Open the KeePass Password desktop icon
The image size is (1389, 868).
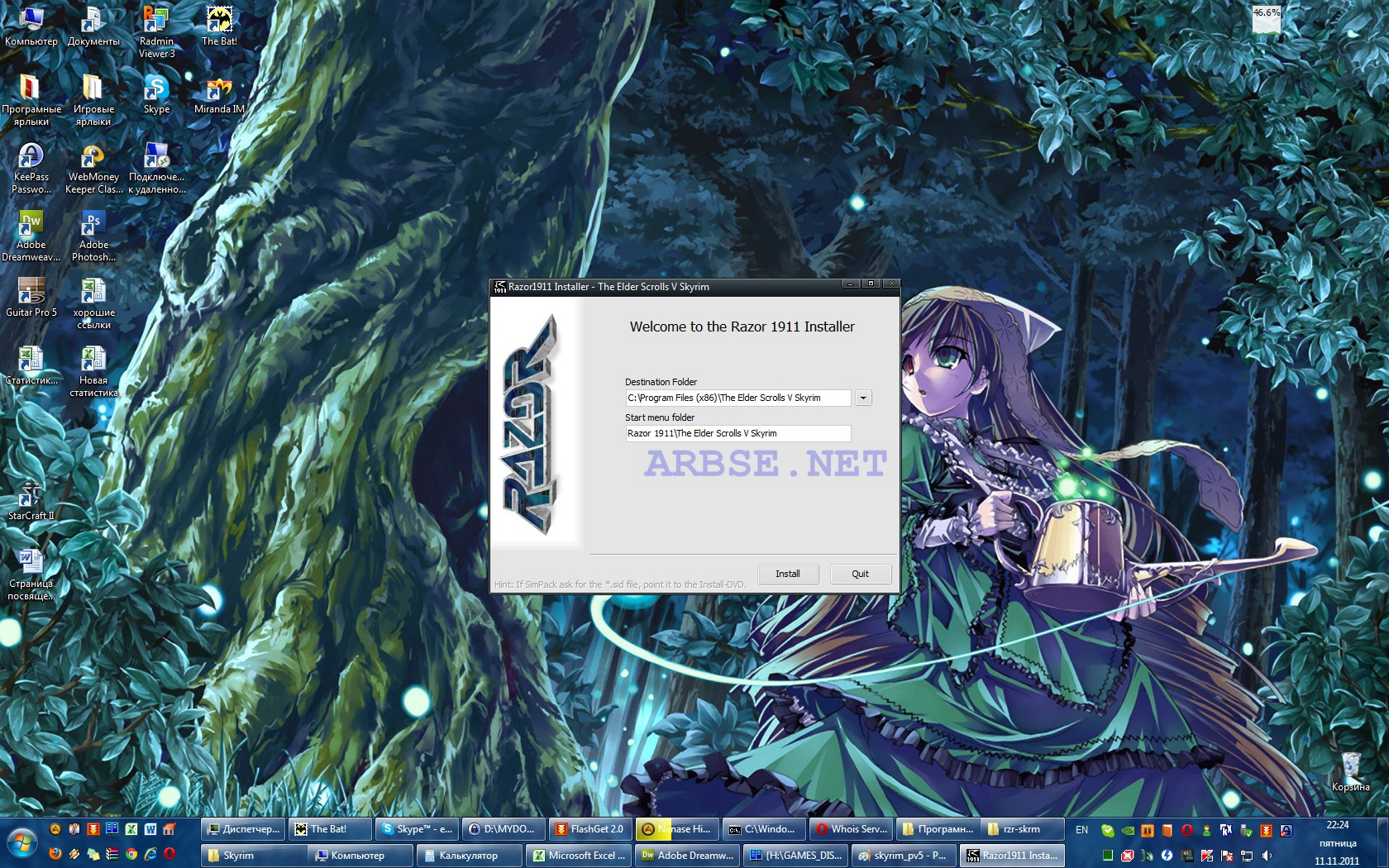click(31, 169)
